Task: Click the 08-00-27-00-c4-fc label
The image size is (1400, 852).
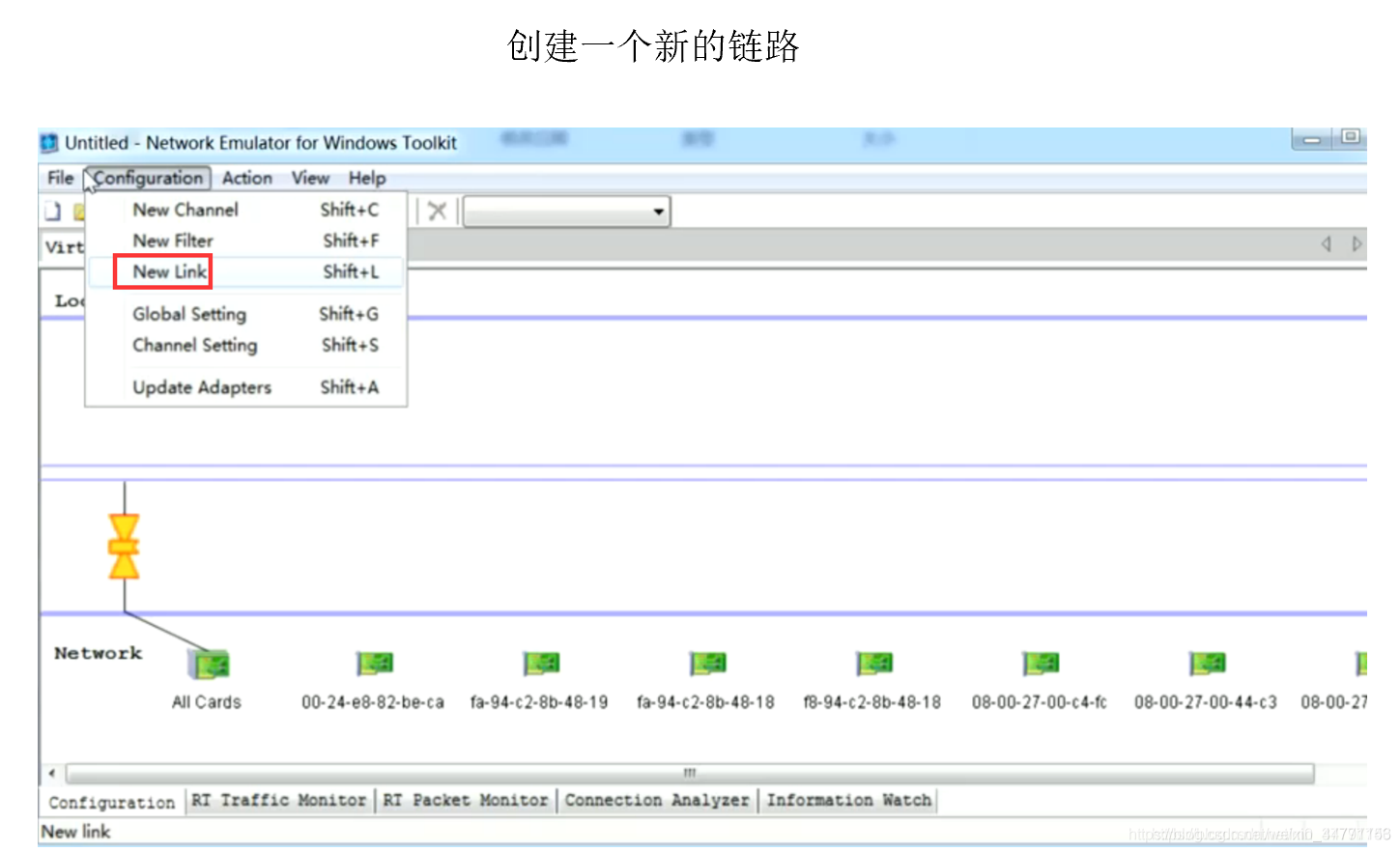Action: (x=1040, y=702)
